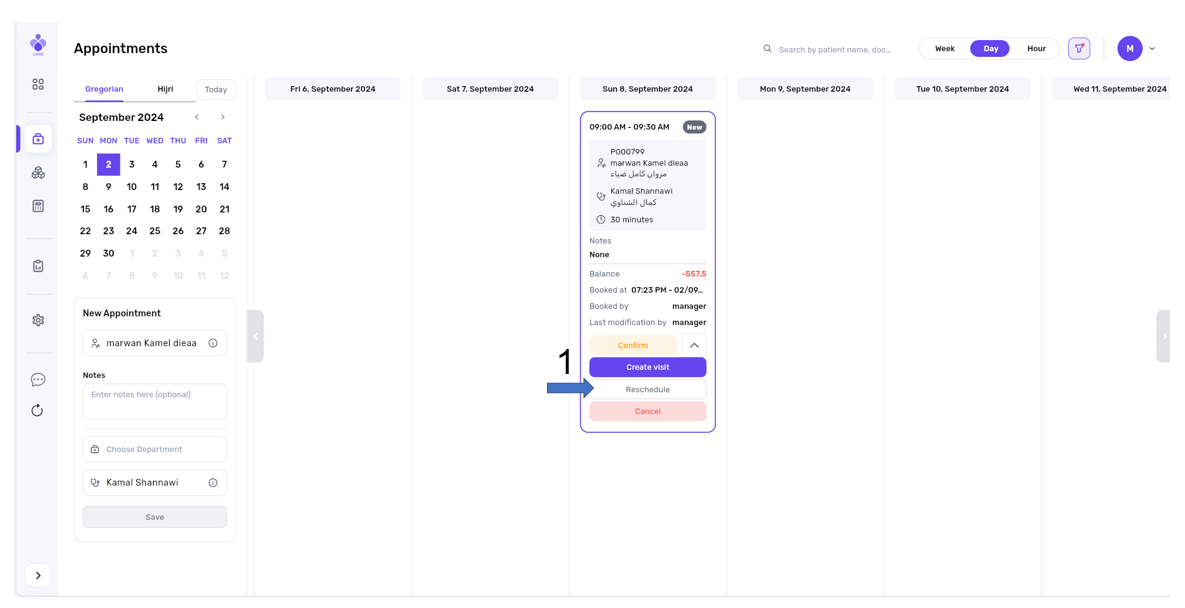
Task: Open the chat messages icon in sidebar
Action: pyautogui.click(x=38, y=380)
